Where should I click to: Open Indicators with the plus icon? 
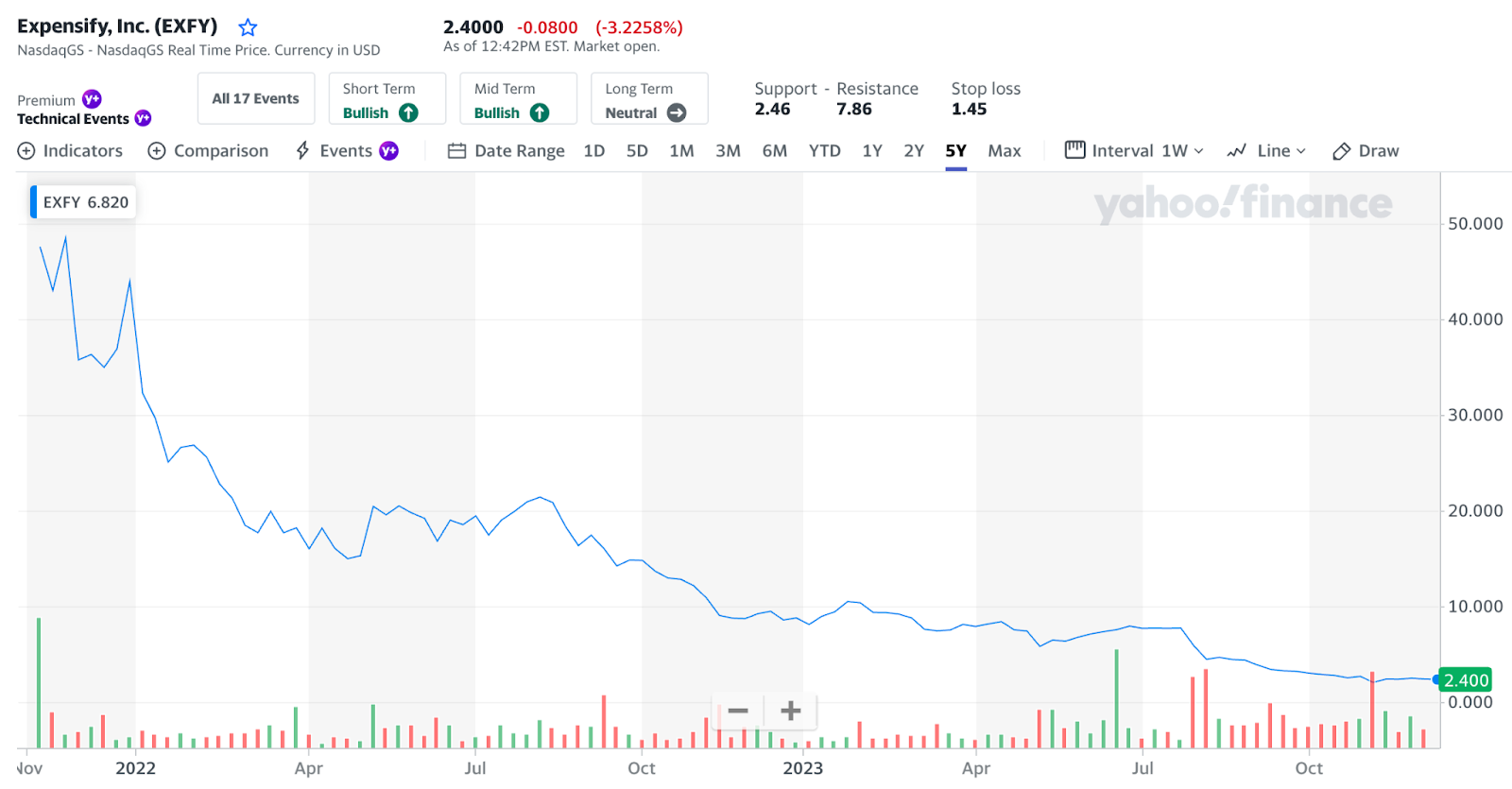pyautogui.click(x=26, y=151)
